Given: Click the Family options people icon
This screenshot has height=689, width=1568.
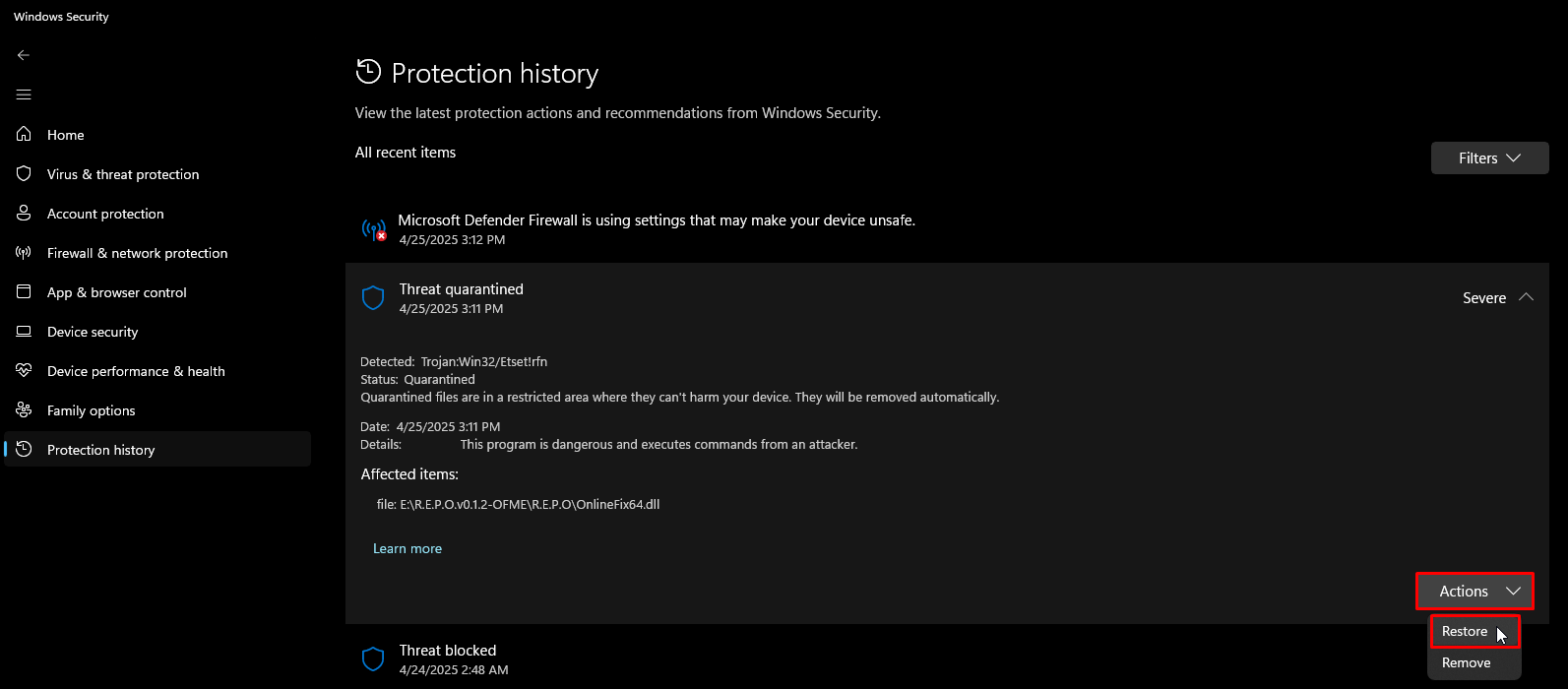Looking at the screenshot, I should [x=25, y=409].
